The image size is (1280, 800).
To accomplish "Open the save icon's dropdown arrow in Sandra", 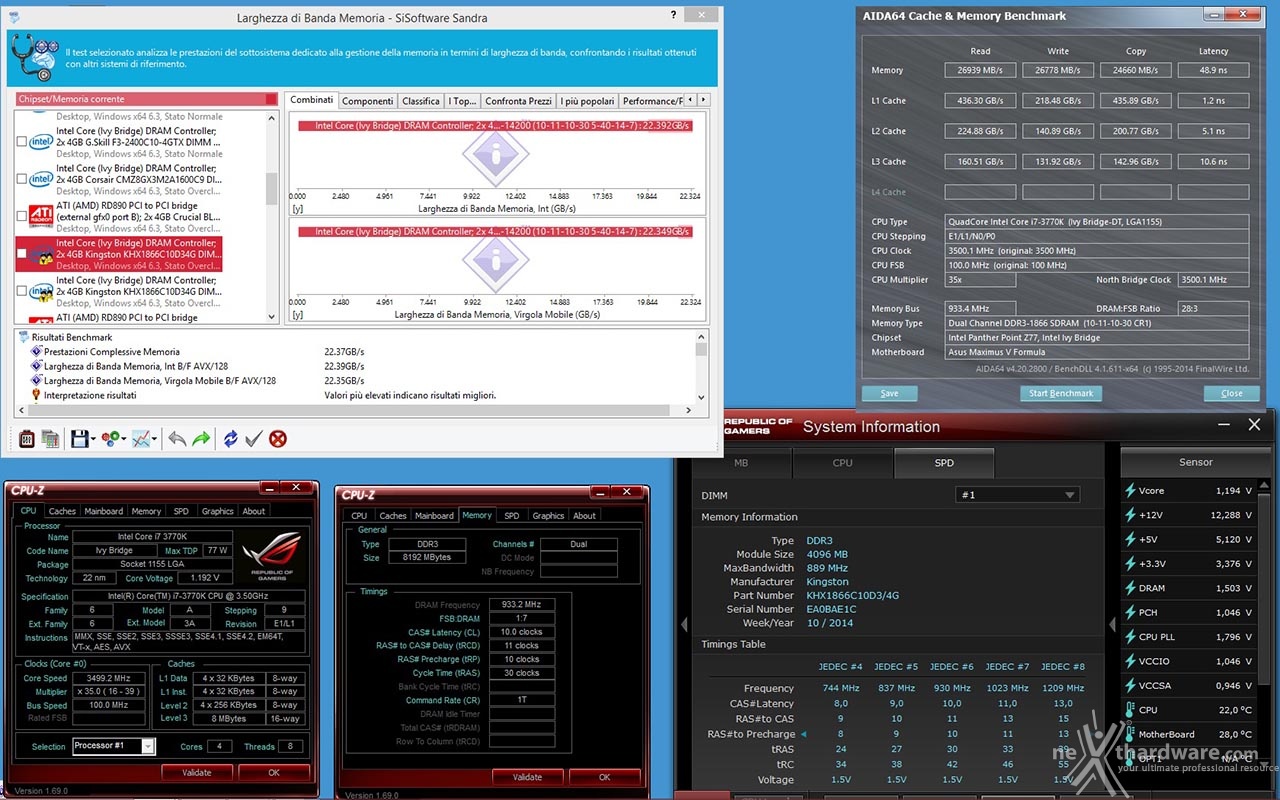I will (x=93, y=439).
